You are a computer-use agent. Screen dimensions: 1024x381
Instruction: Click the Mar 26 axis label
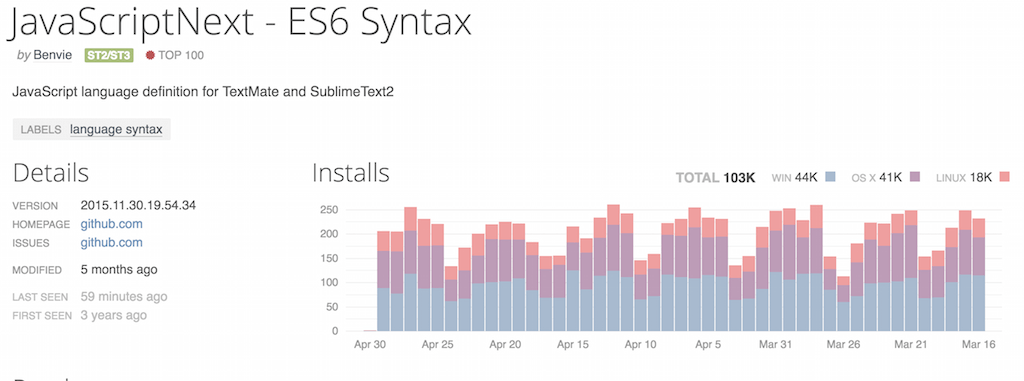coord(844,344)
